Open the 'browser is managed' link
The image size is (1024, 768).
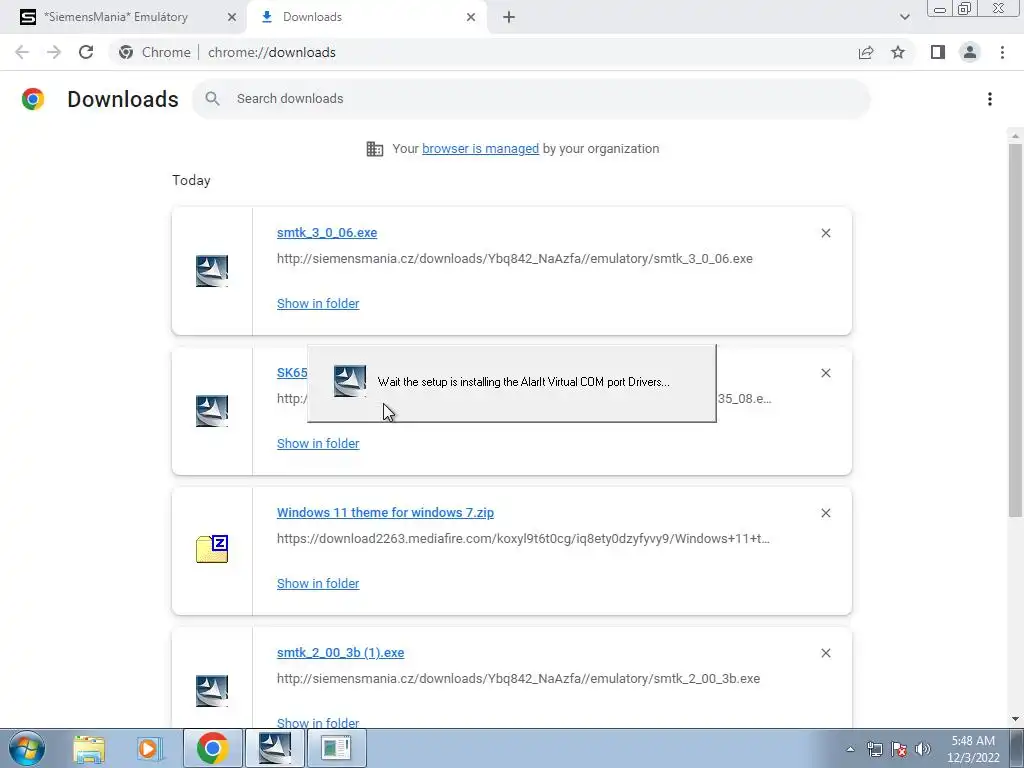coord(481,149)
